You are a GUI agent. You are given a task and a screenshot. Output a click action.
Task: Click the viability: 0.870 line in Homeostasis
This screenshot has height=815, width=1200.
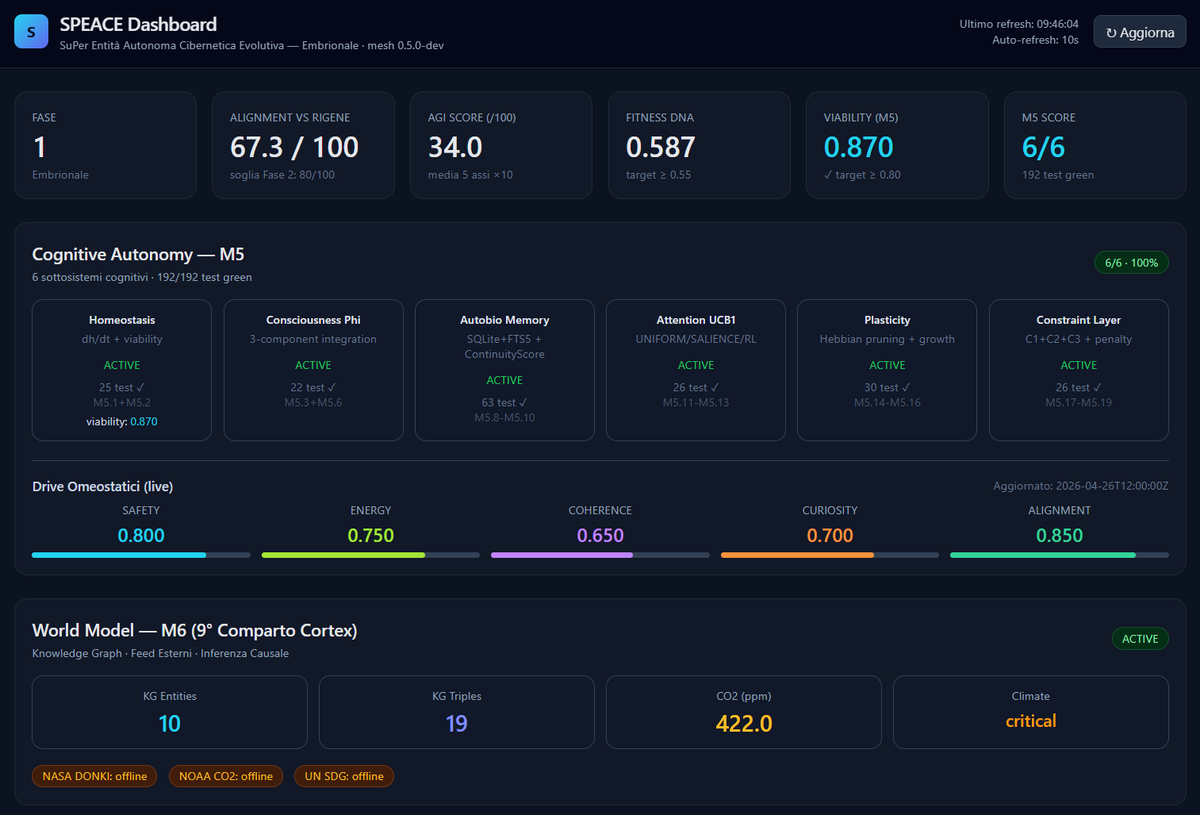pyautogui.click(x=122, y=422)
